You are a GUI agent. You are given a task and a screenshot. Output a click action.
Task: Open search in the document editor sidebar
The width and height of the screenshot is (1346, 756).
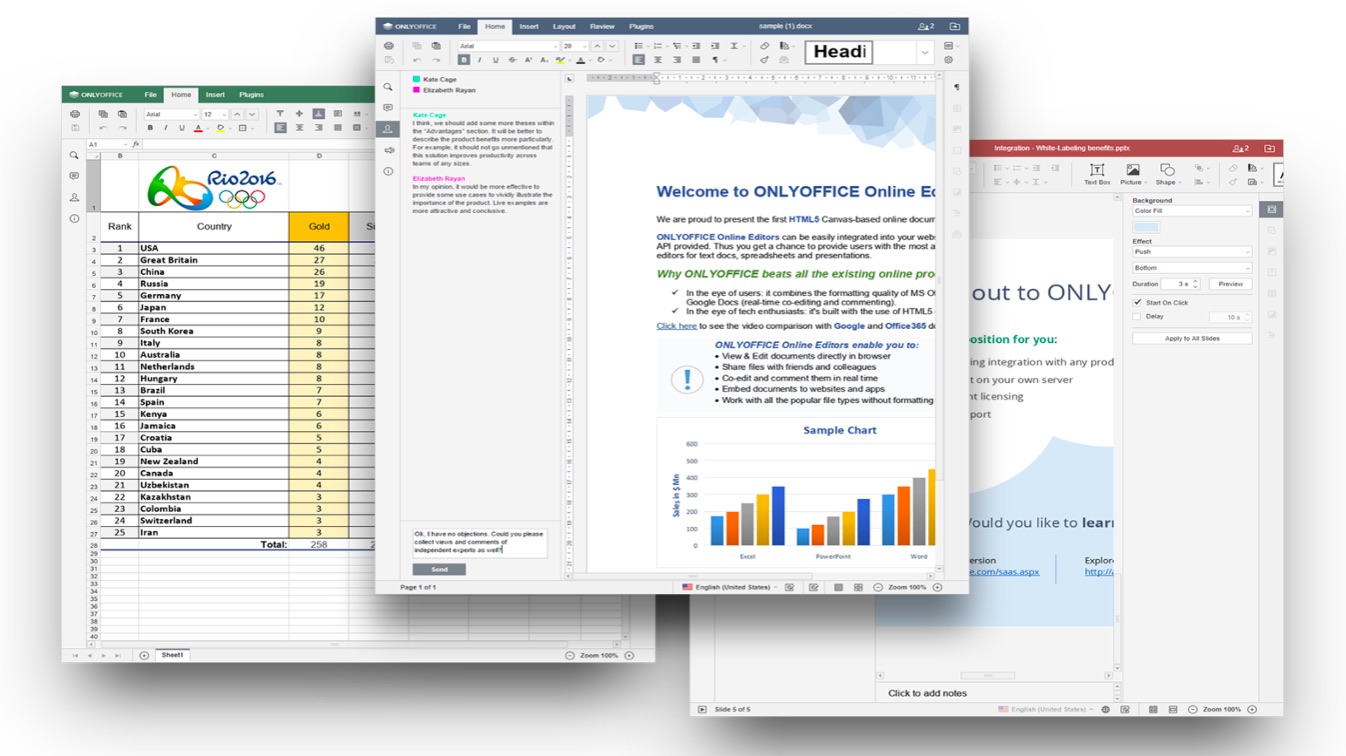coord(388,87)
